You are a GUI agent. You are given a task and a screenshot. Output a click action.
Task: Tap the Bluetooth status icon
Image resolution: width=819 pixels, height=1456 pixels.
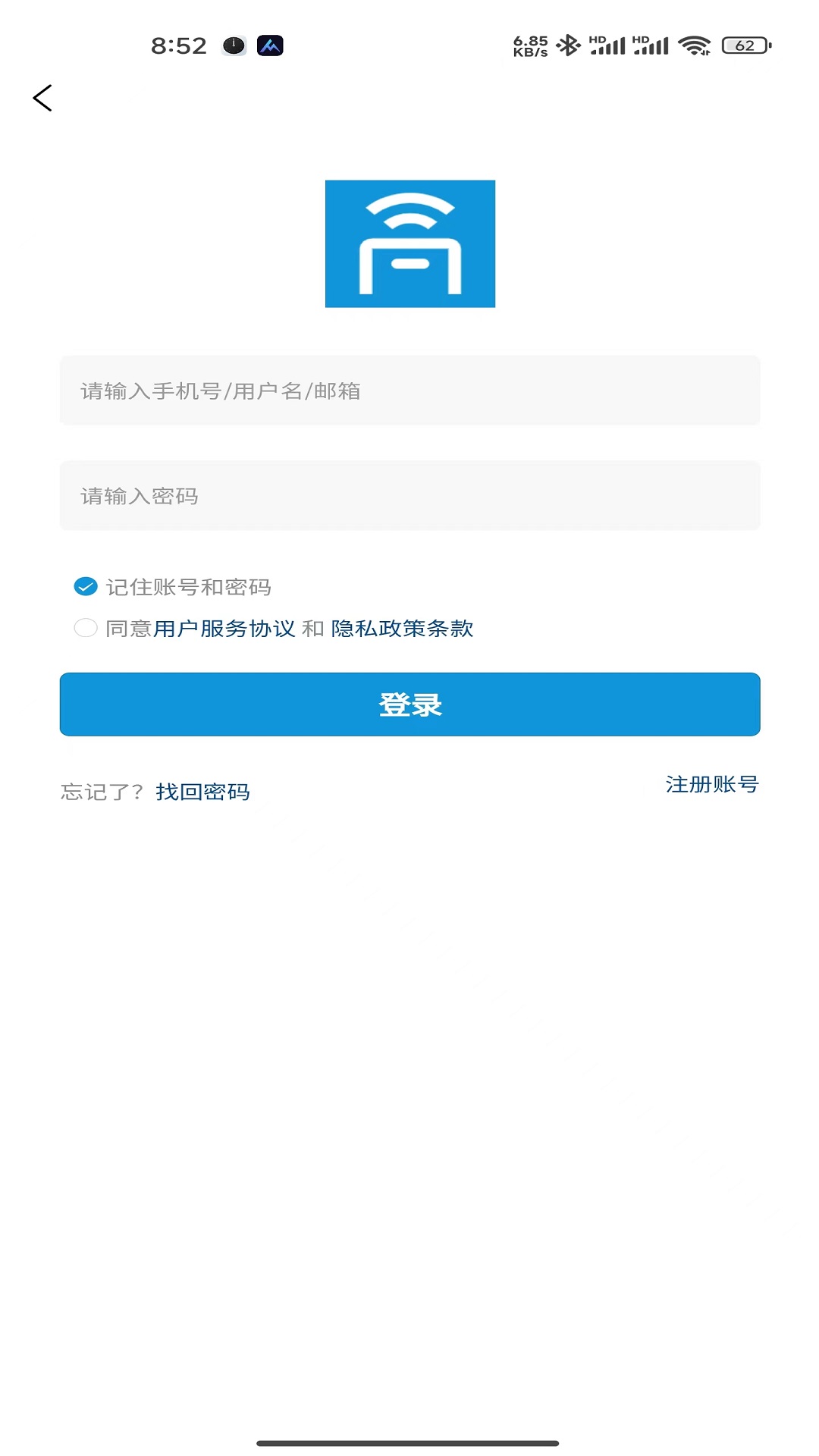[x=568, y=45]
